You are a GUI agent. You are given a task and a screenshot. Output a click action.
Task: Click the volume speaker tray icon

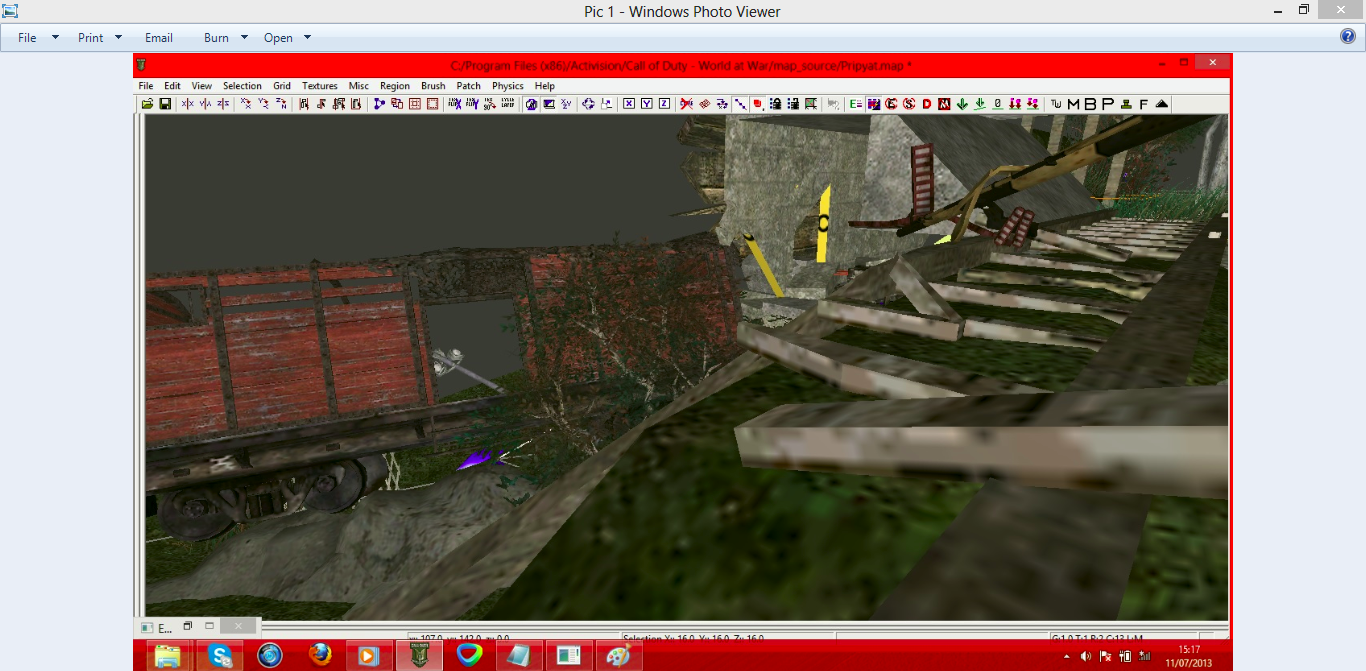[1086, 657]
